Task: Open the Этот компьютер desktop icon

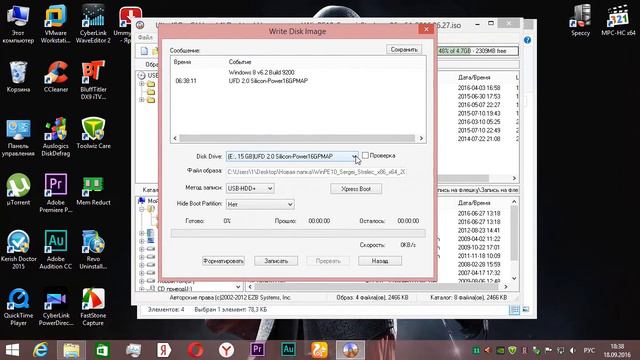Action: 18,24
